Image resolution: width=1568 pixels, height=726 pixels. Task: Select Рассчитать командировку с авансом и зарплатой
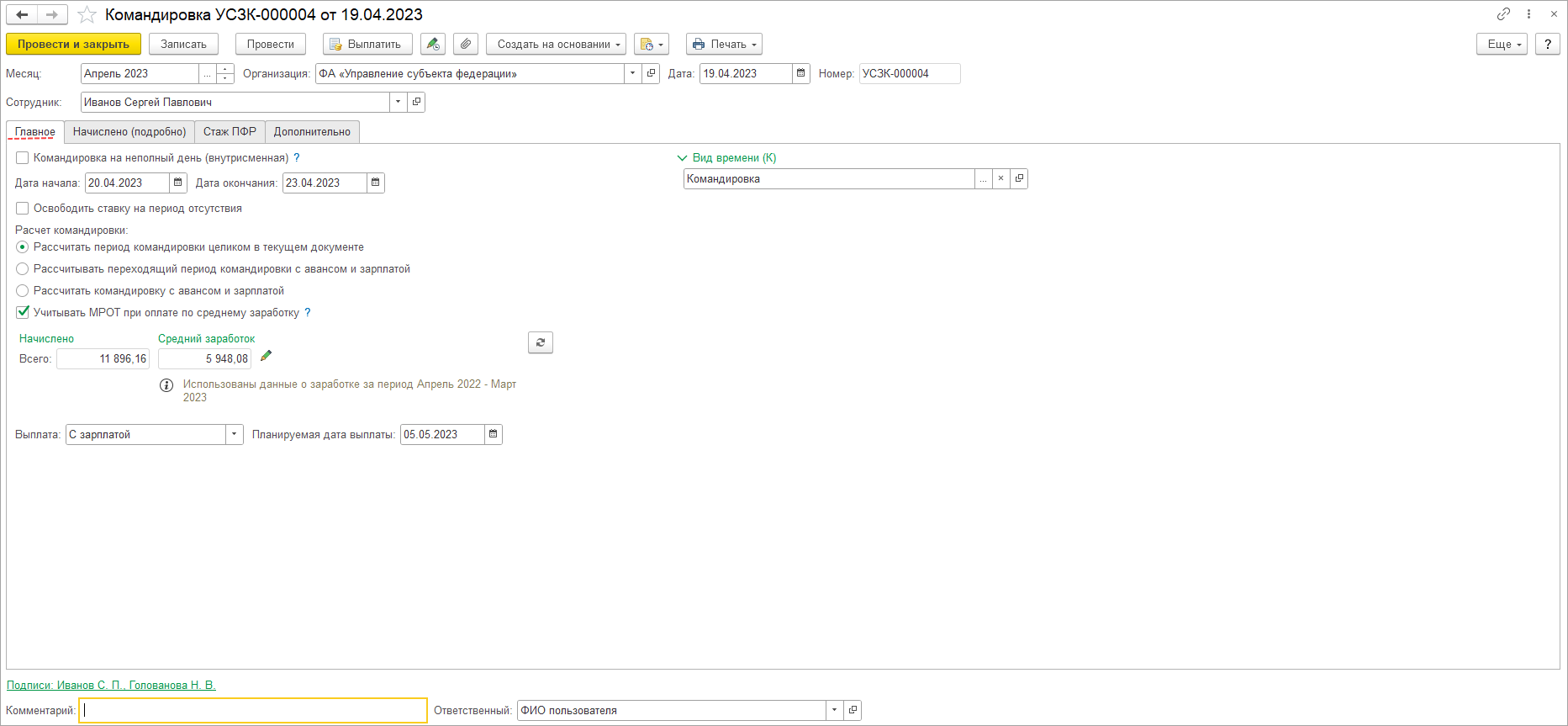(23, 291)
